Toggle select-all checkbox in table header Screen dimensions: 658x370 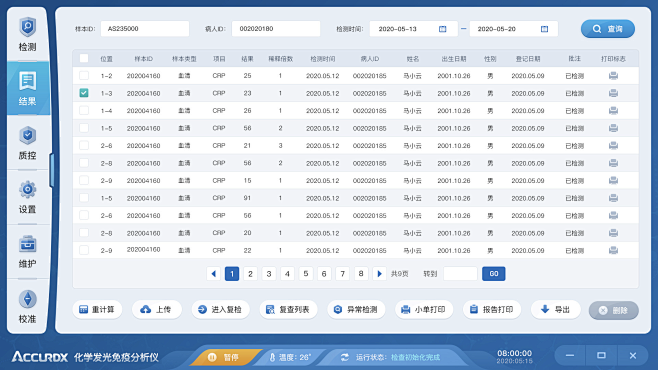click(x=84, y=58)
